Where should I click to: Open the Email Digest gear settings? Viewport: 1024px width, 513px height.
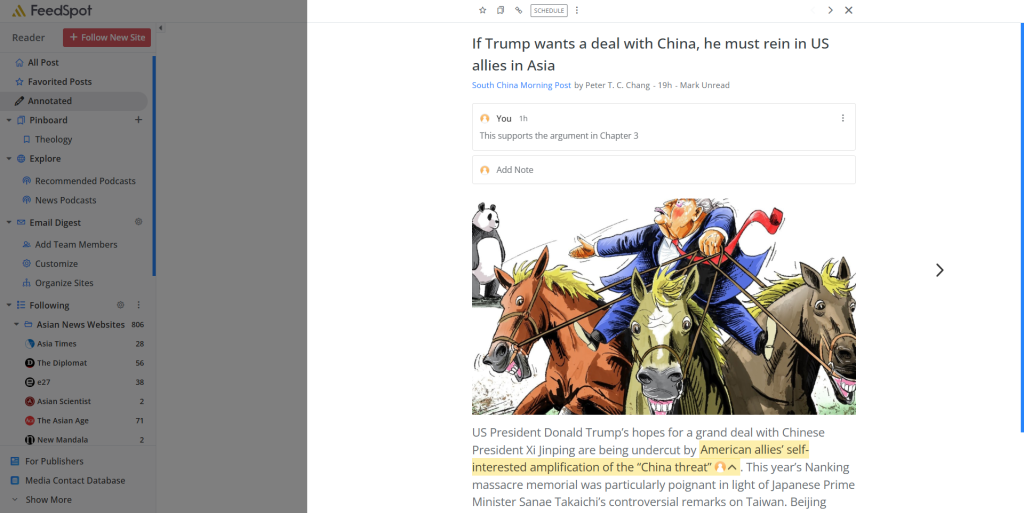click(x=138, y=222)
